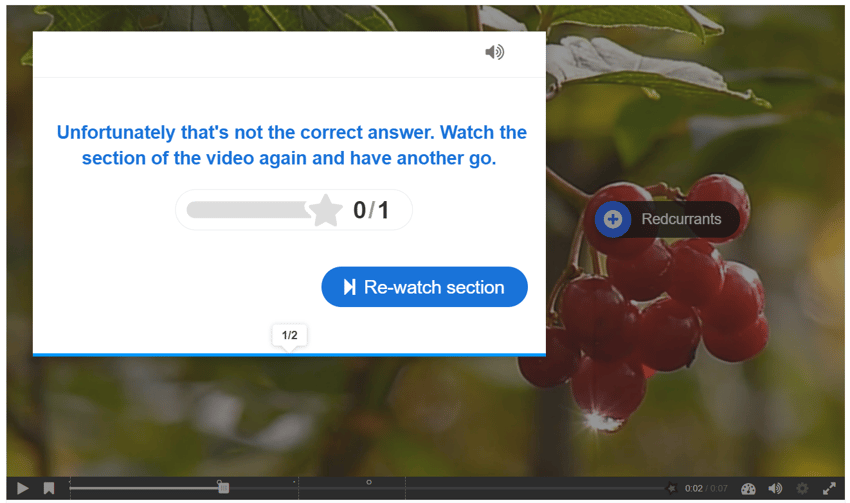
Task: Enter fullscreen mode
Action: pyautogui.click(x=829, y=488)
